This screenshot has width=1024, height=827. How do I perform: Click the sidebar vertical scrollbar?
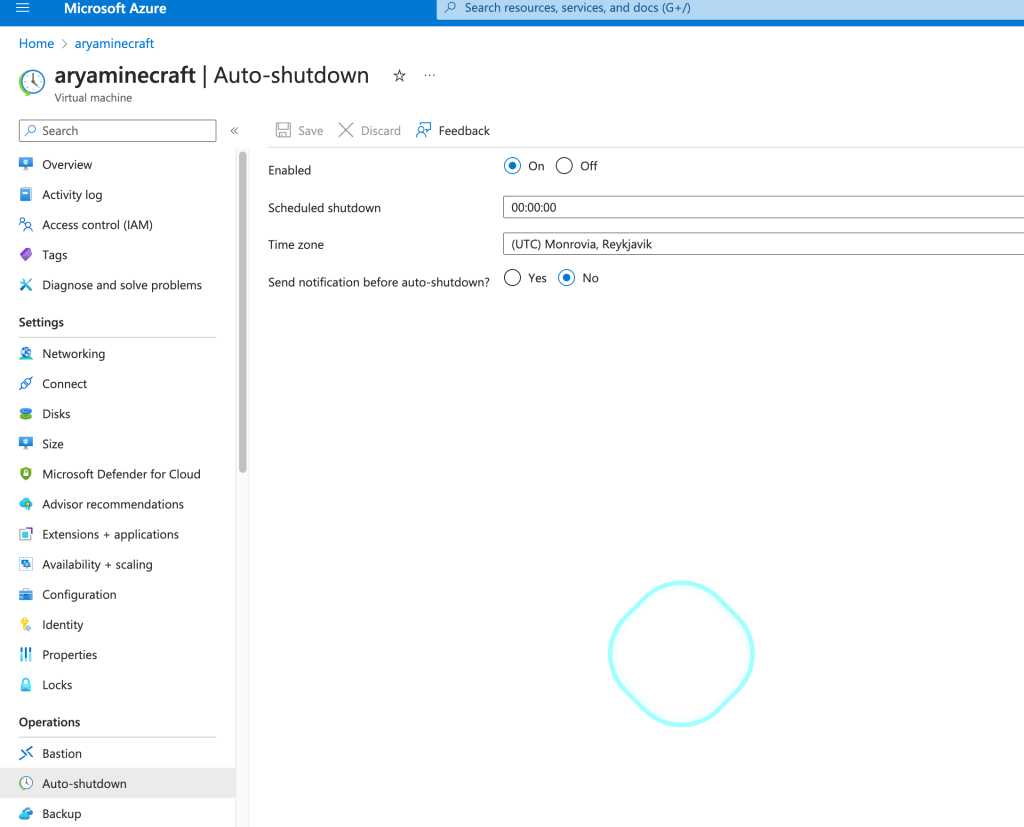(243, 312)
